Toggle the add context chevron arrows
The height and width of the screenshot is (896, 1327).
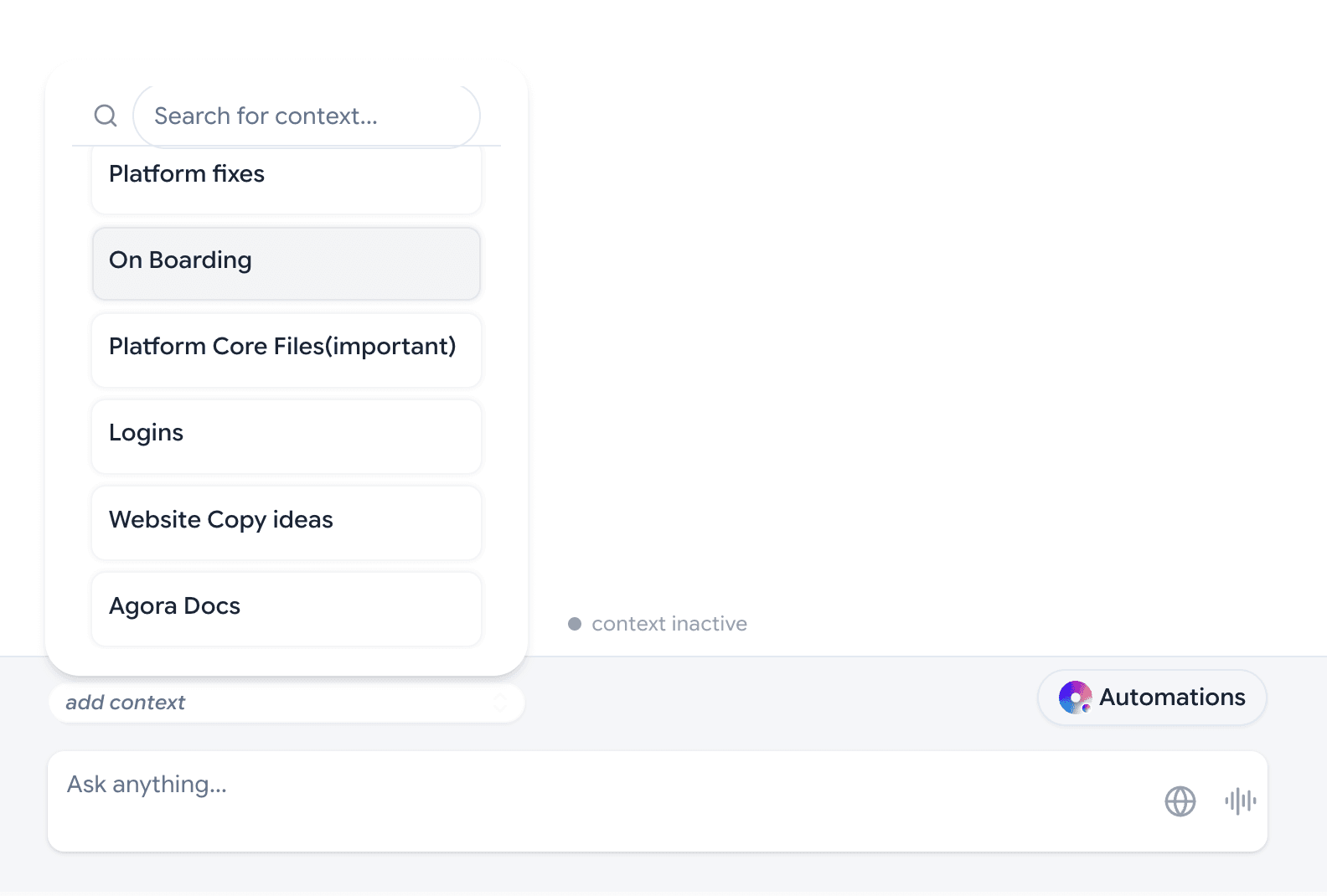[500, 703]
